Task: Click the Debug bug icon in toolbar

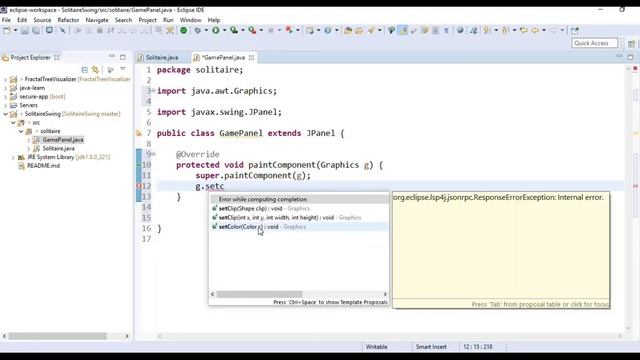Action: pyautogui.click(x=198, y=30)
